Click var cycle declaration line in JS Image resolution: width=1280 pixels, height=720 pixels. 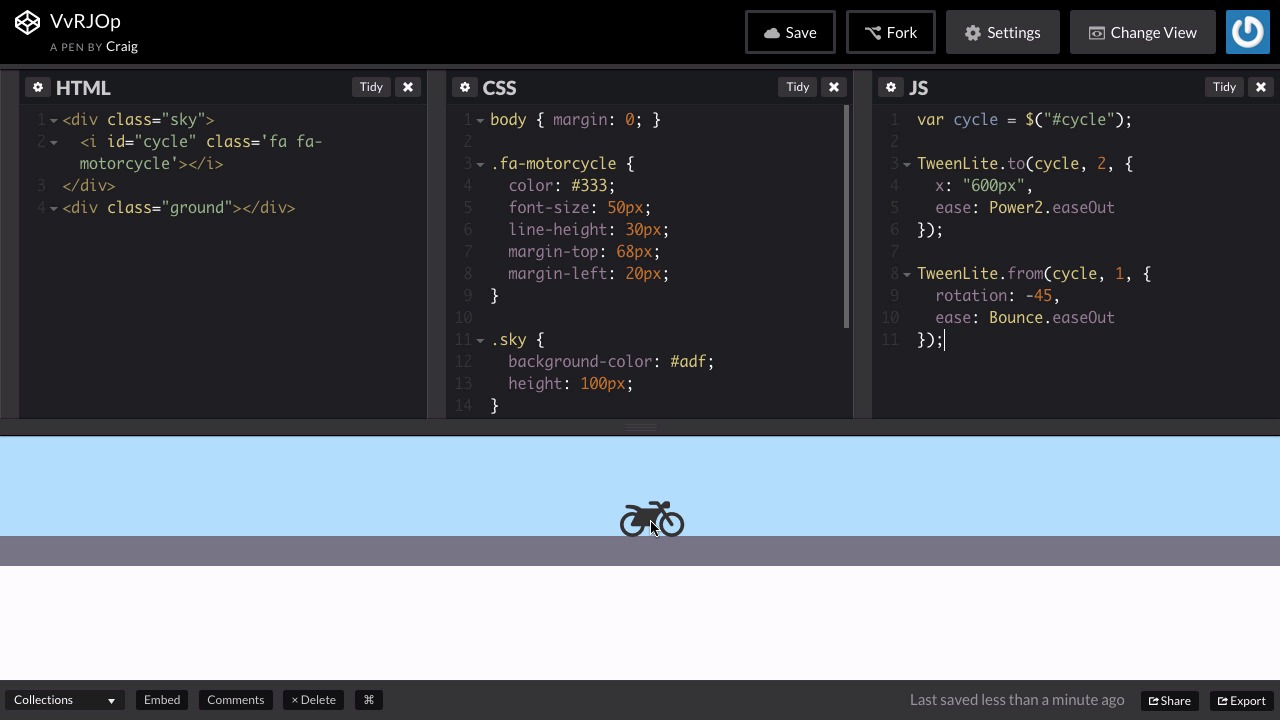click(x=1024, y=120)
